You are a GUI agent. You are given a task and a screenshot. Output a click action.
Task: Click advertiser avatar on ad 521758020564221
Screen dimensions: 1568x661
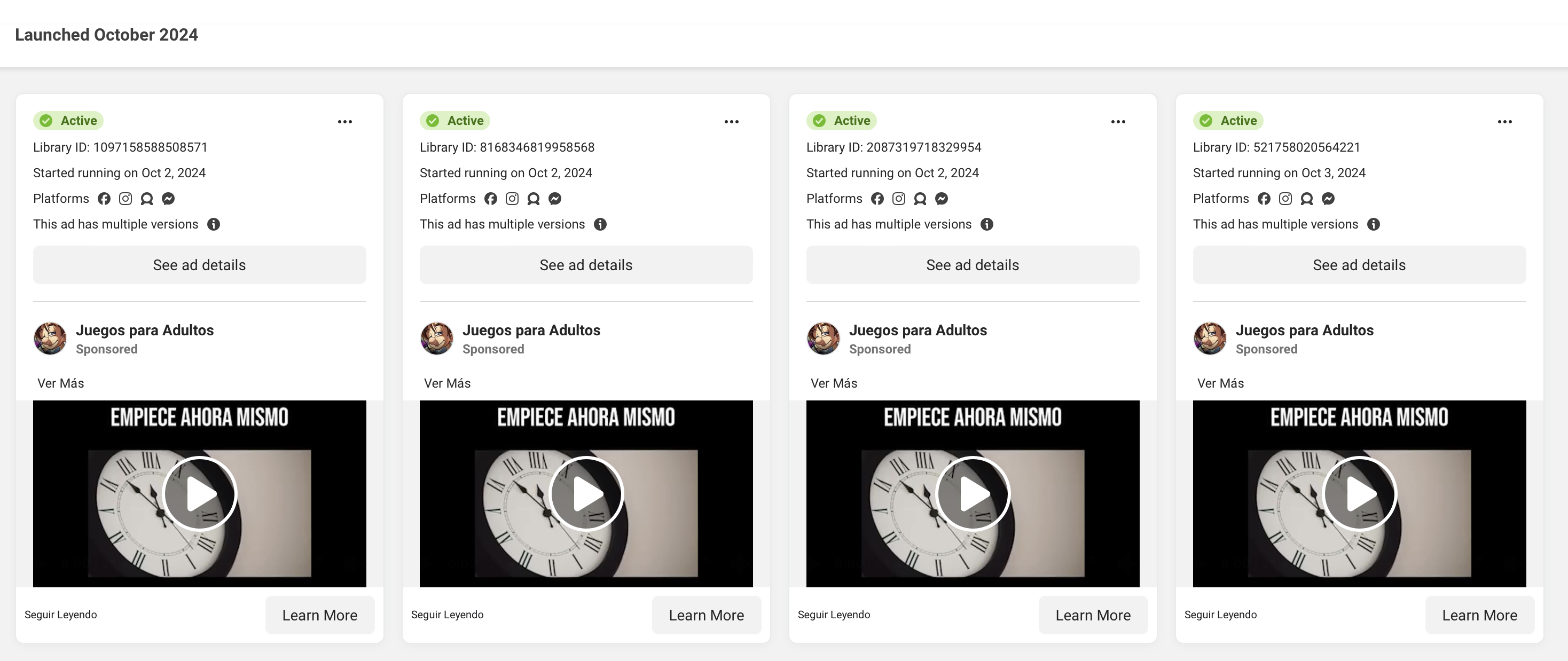(x=1210, y=339)
